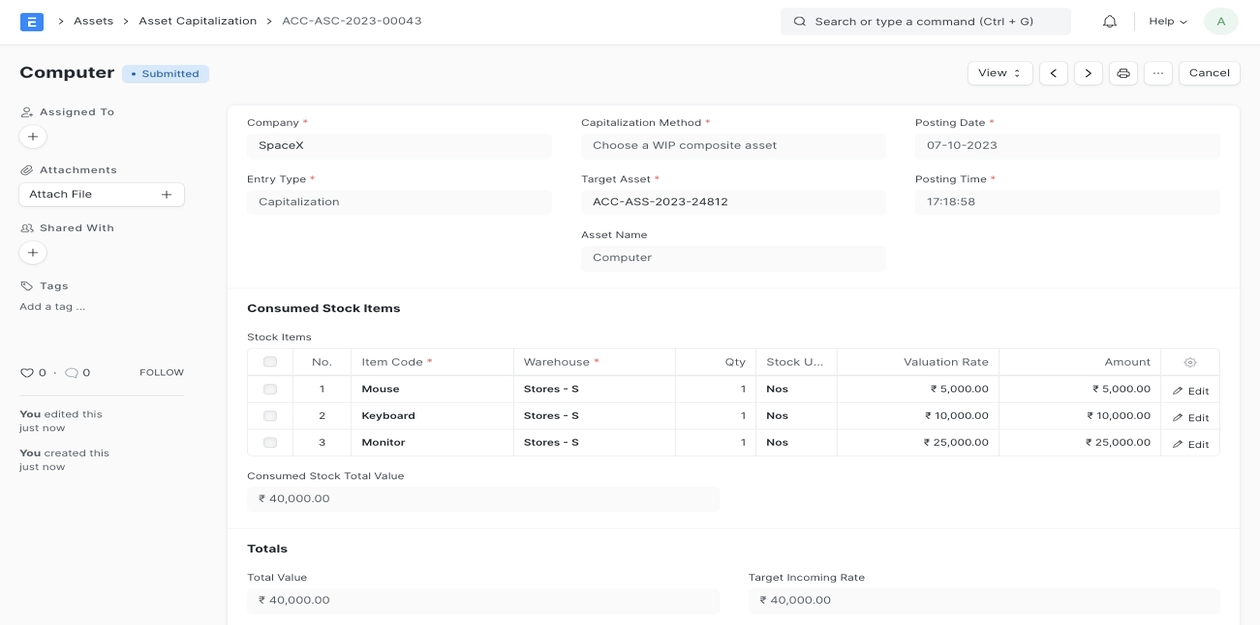
Task: Open the three-dot more options menu
Action: (1158, 73)
